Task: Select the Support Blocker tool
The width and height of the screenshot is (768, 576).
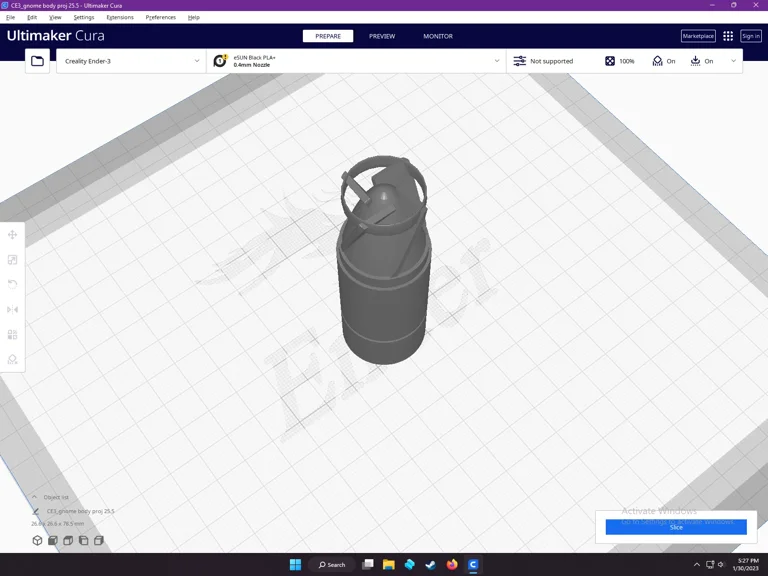Action: (13, 359)
